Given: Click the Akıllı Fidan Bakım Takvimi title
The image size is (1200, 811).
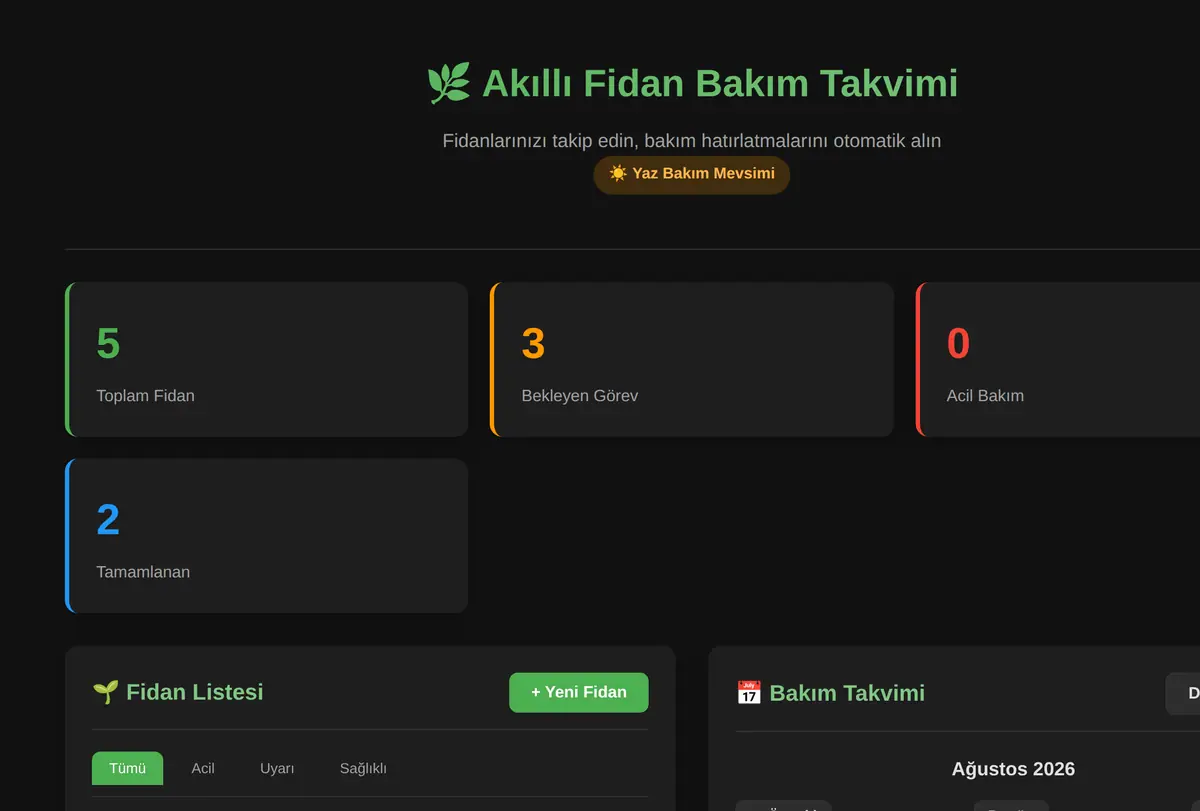Looking at the screenshot, I should pos(720,83).
